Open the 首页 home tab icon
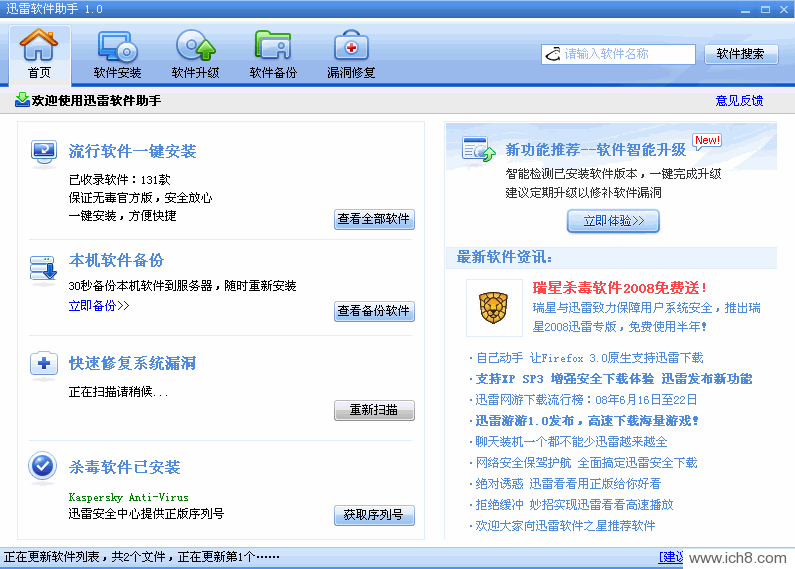Image resolution: width=795 pixels, height=569 pixels. (x=39, y=45)
